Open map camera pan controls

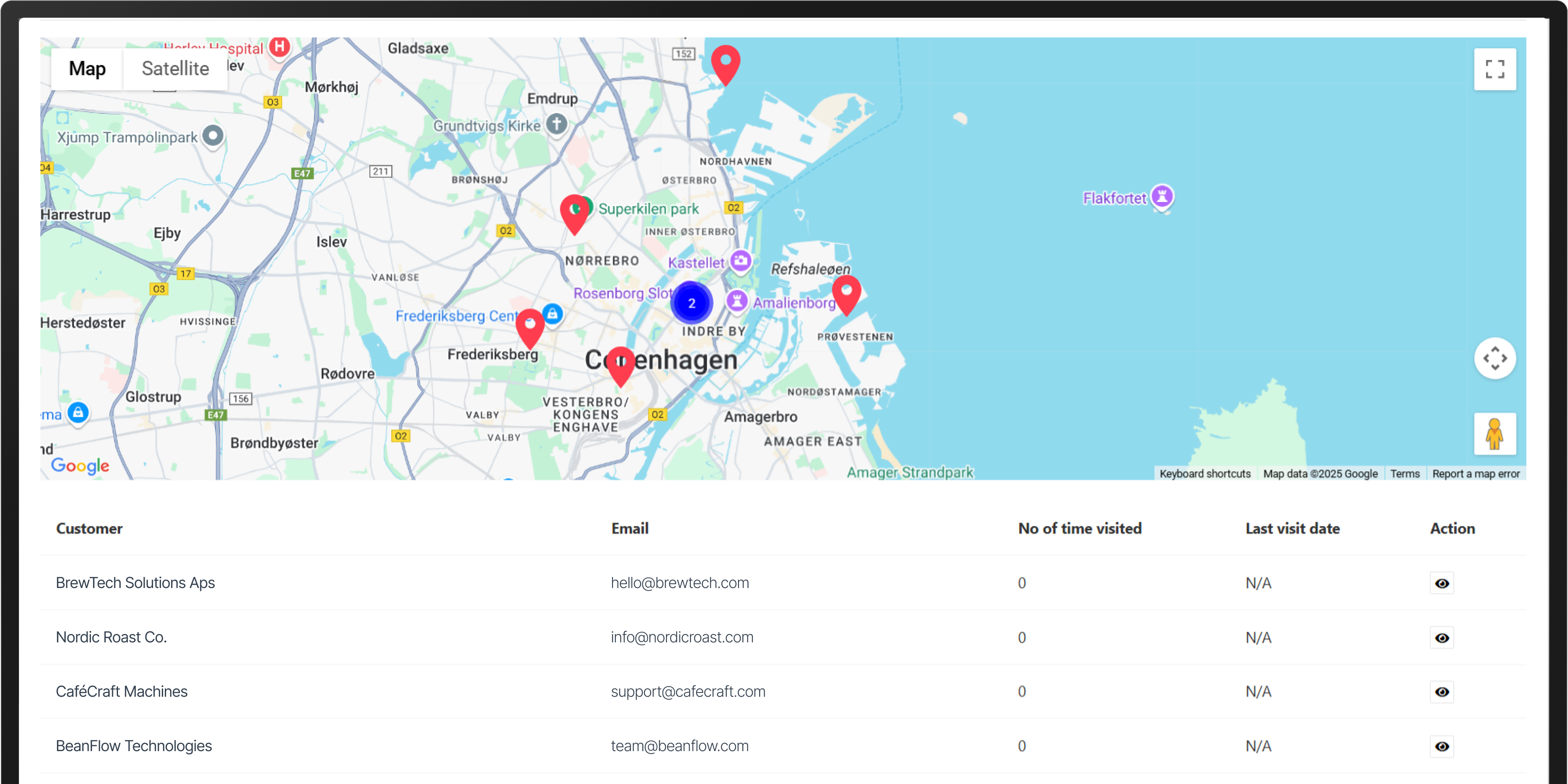[1494, 358]
